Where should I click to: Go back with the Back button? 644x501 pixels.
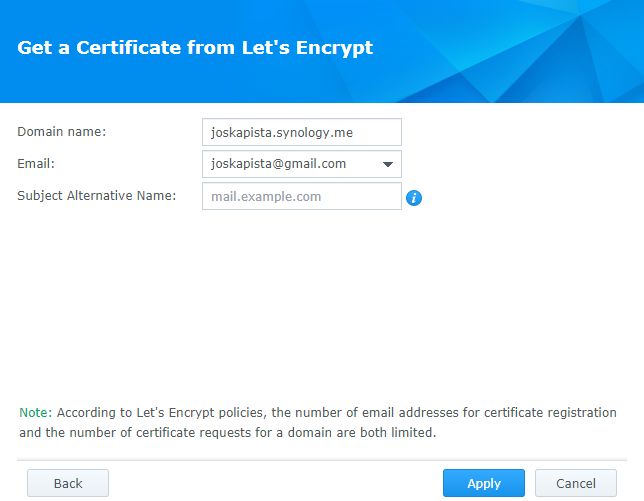(x=68, y=483)
